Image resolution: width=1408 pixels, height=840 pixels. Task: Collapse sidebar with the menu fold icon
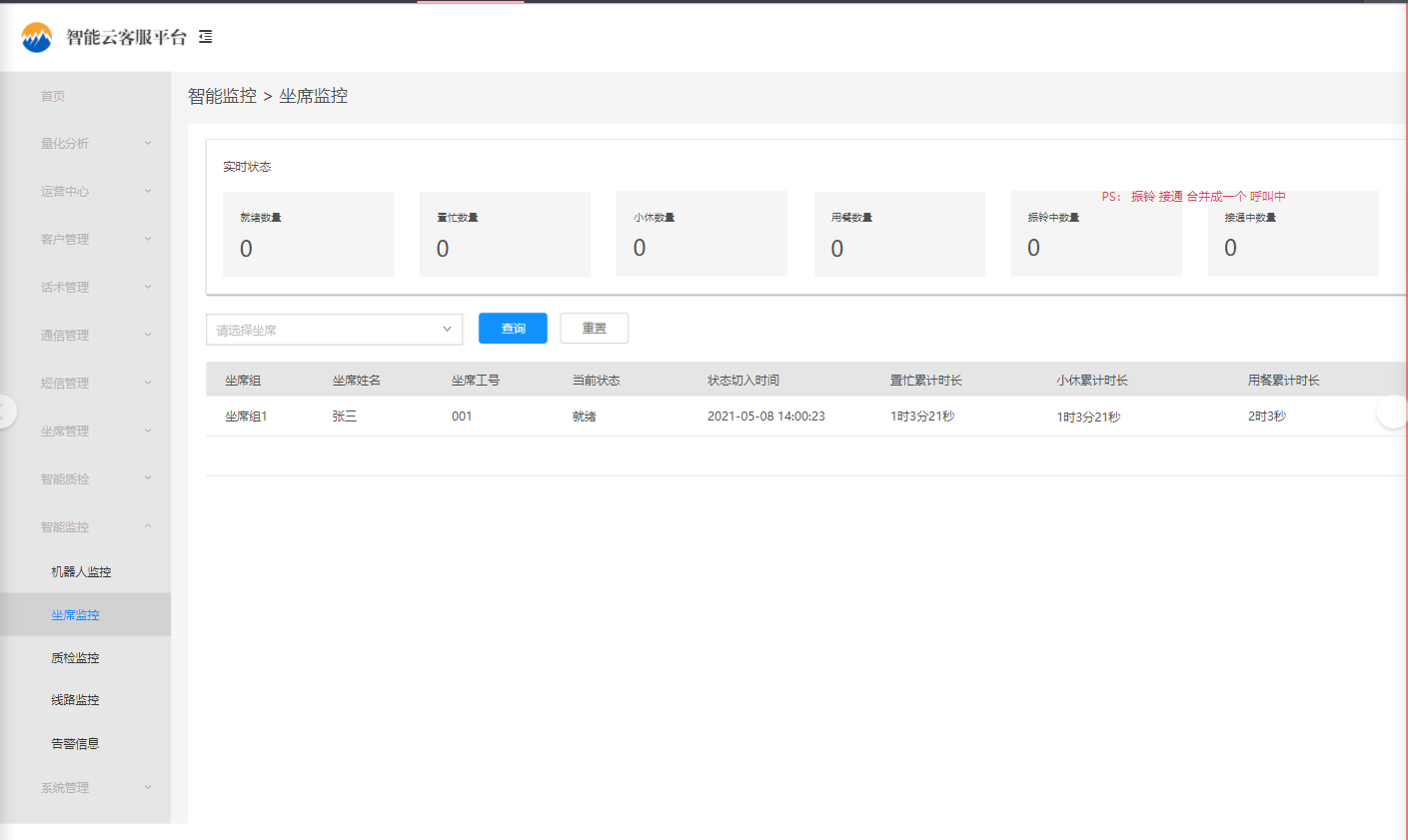click(x=206, y=37)
